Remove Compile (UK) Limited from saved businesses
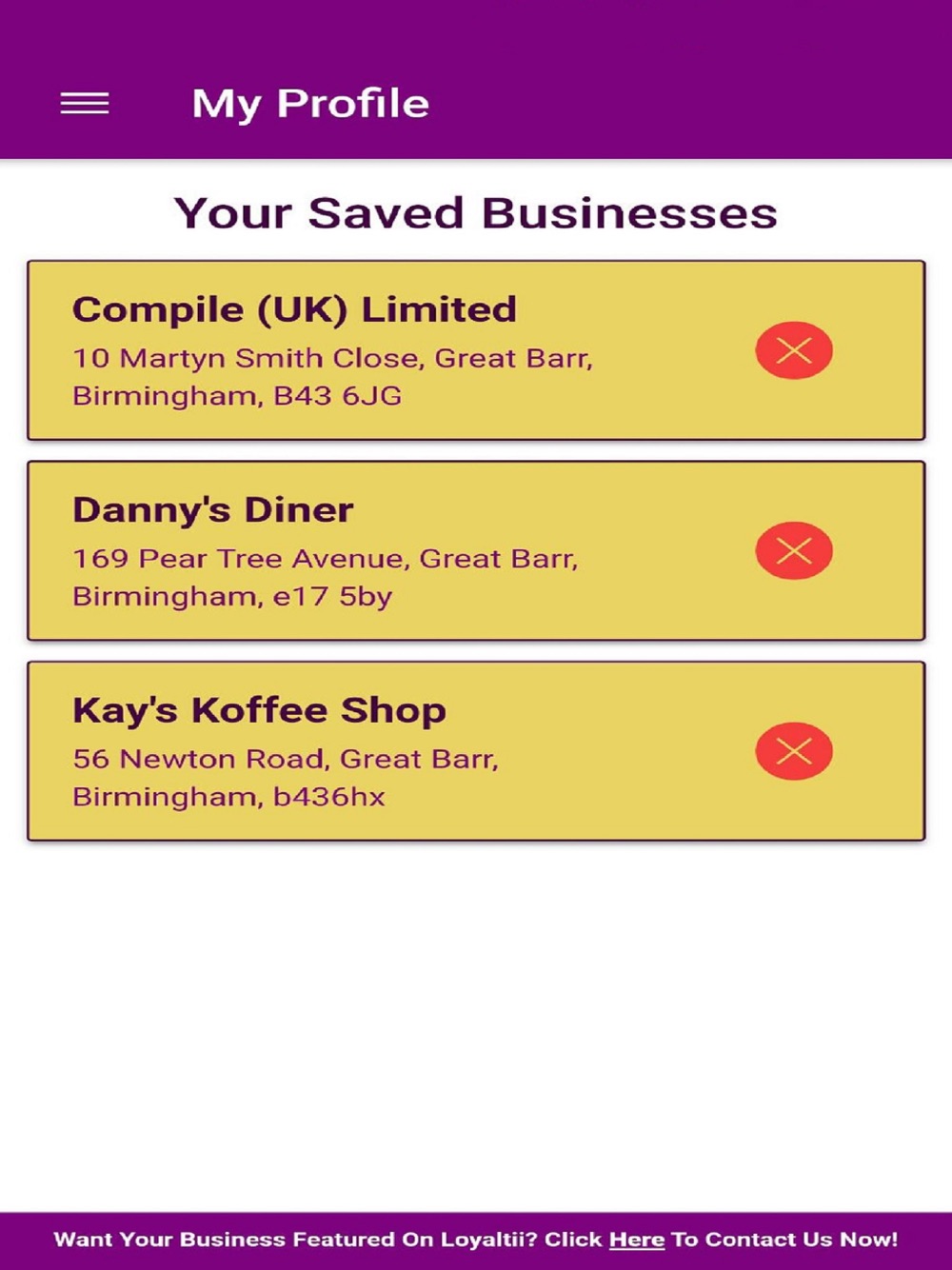Screen dimensions: 952x1270 pyautogui.click(x=794, y=351)
